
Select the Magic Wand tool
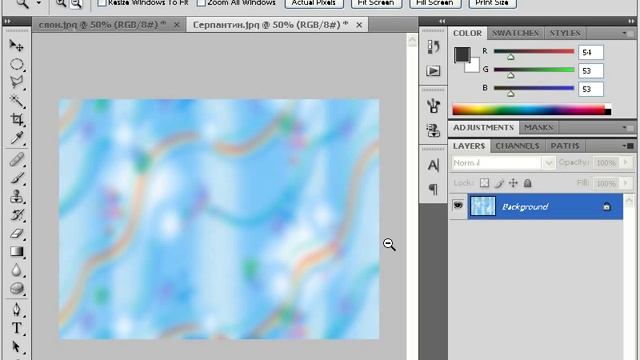tap(16, 101)
